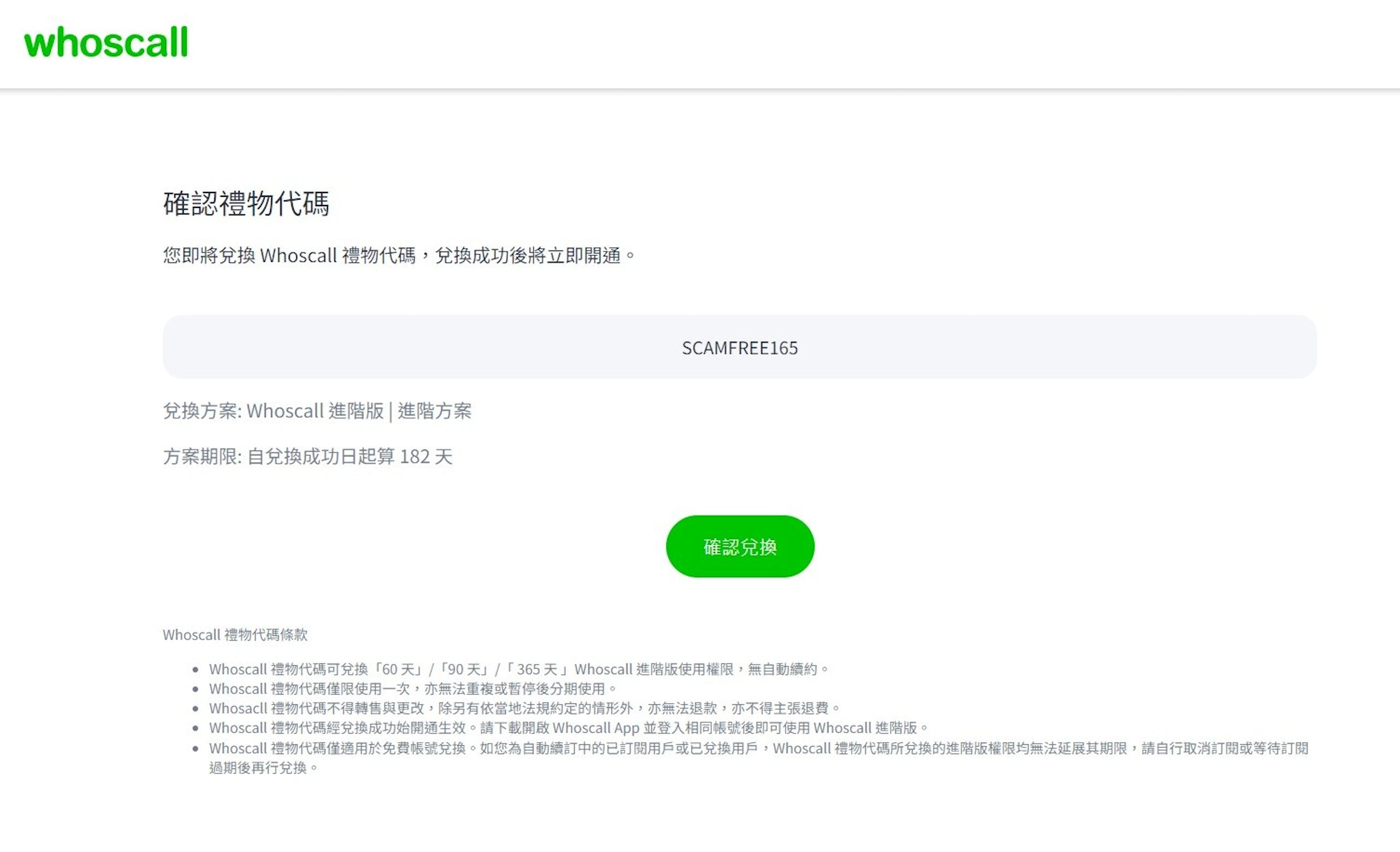1400x852 pixels.
Task: Click the terms bullet about 60 天 / 90 天 / 365 天
Action: tap(519, 669)
